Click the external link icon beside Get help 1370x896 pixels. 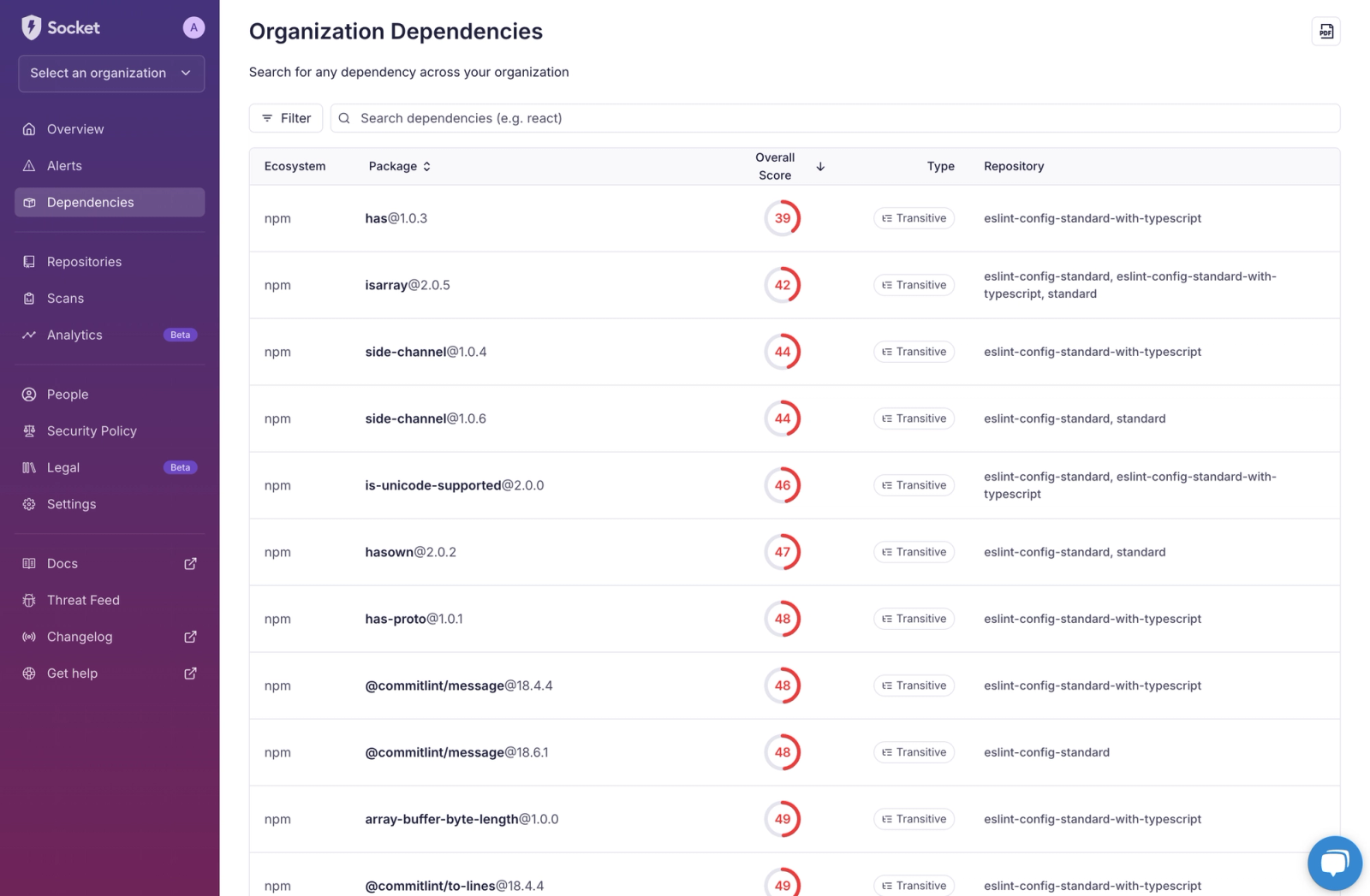click(x=190, y=673)
